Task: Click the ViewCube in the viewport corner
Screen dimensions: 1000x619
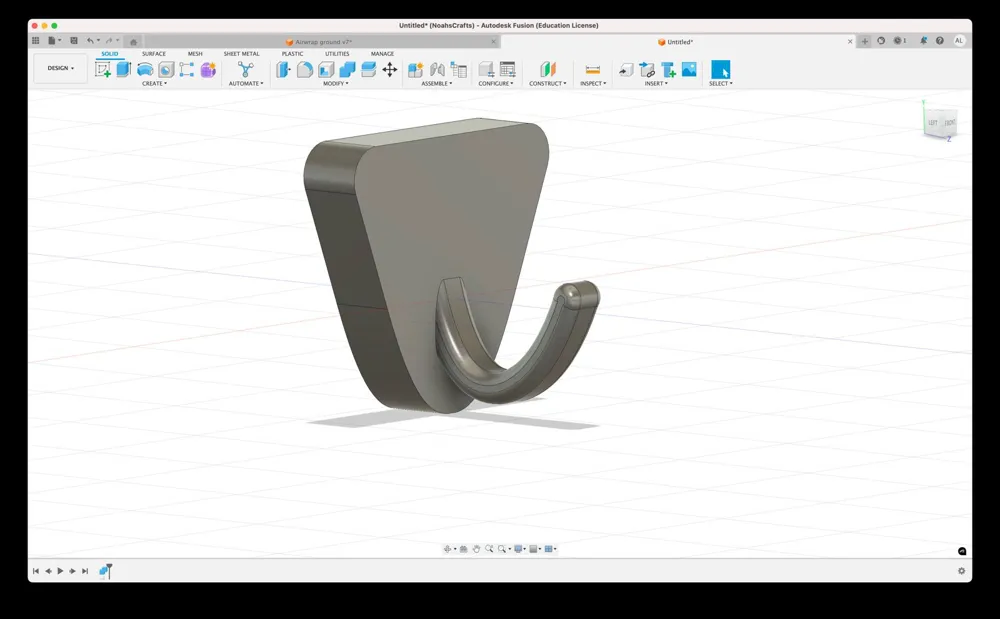Action: coord(940,122)
